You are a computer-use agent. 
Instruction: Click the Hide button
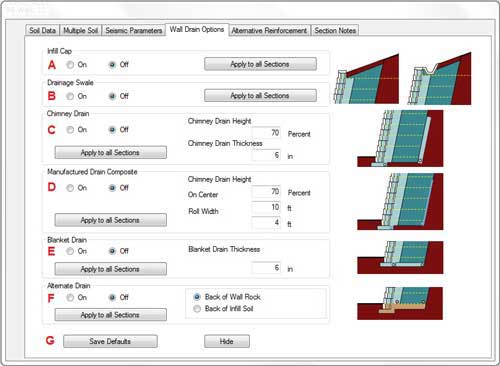coord(227,341)
